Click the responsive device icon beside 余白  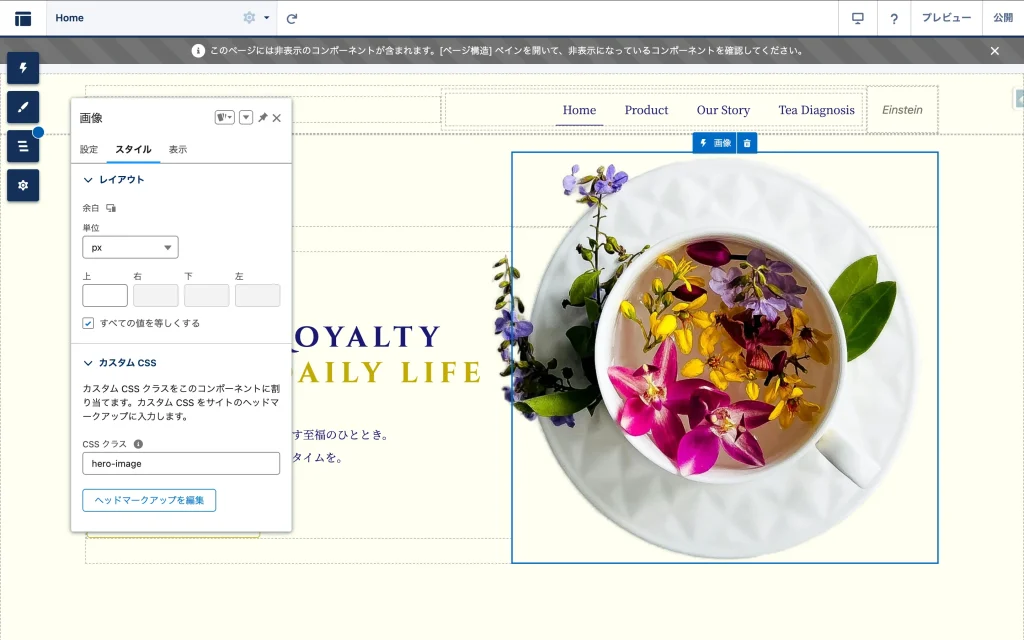(x=111, y=208)
